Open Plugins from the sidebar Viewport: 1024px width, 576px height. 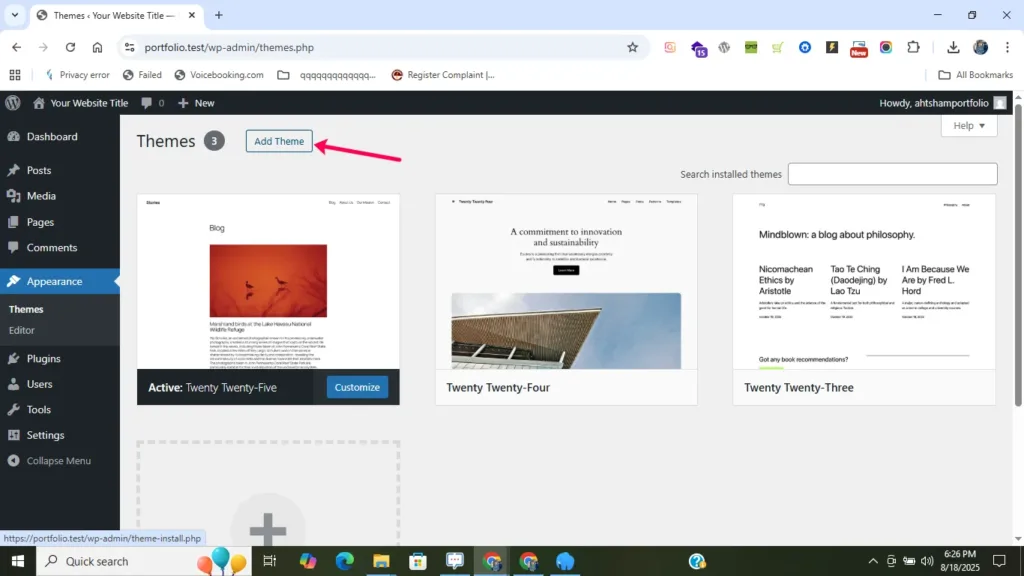coord(43,359)
